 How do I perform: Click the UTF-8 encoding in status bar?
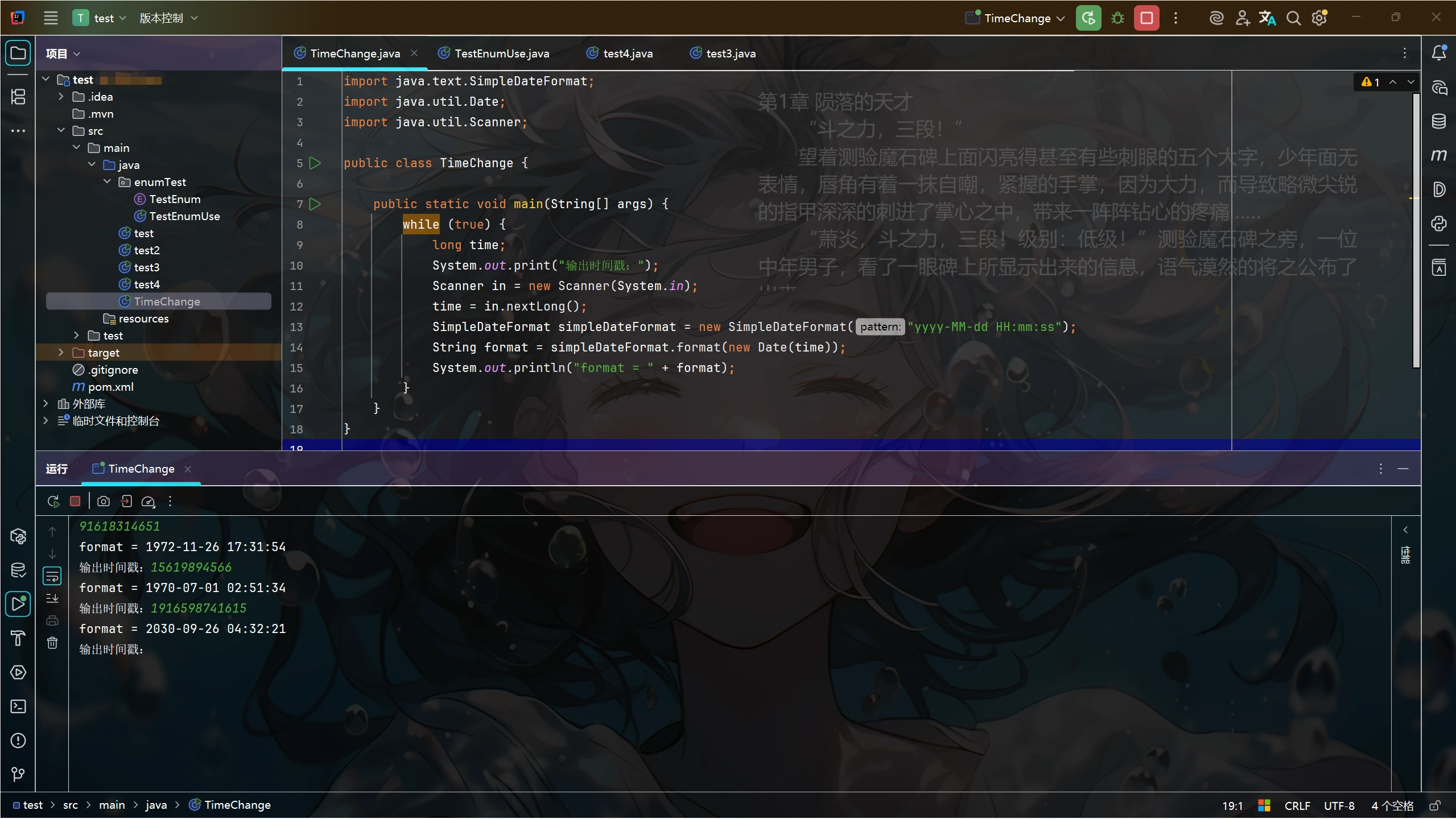click(1339, 805)
